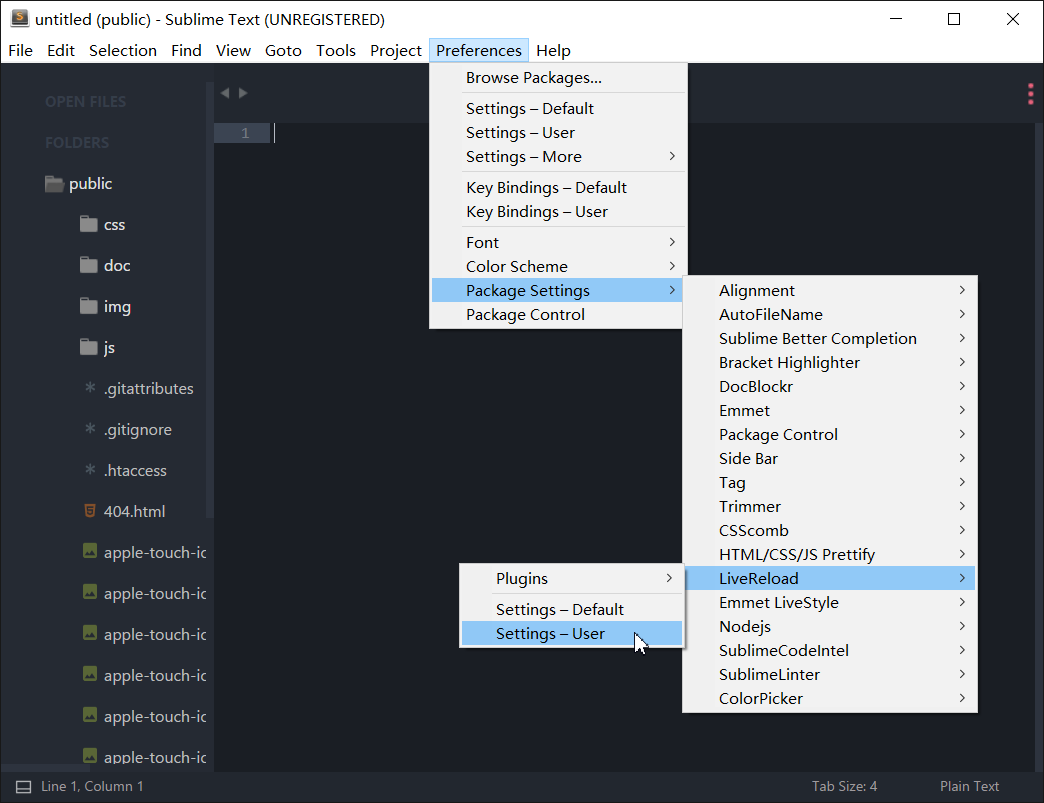Open the View menu
The image size is (1044, 803).
[233, 51]
